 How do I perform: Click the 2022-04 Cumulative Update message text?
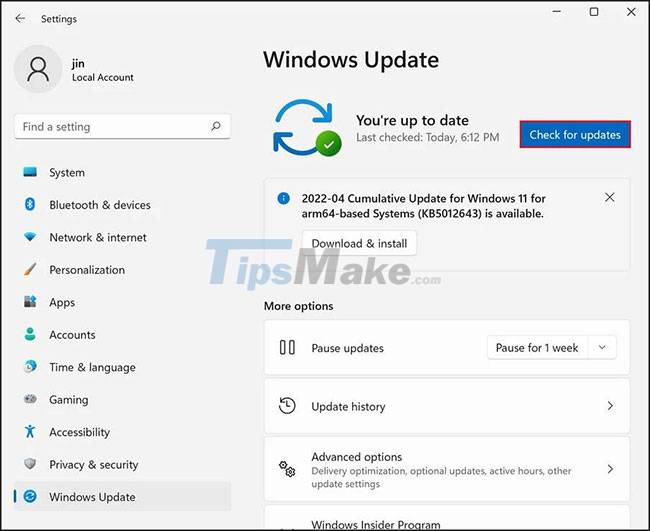[423, 206]
